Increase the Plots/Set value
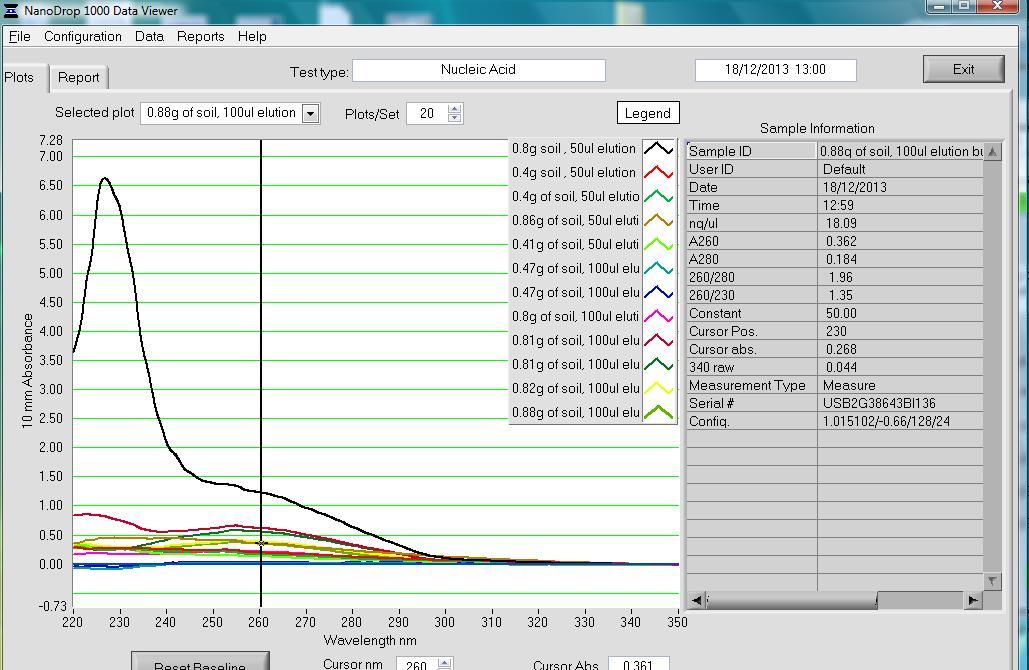 point(455,109)
